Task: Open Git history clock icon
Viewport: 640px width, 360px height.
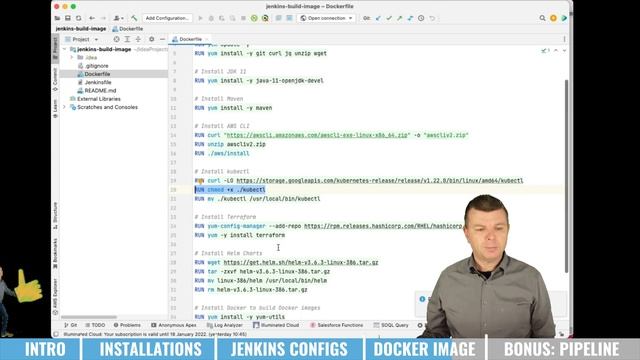Action: tap(421, 18)
